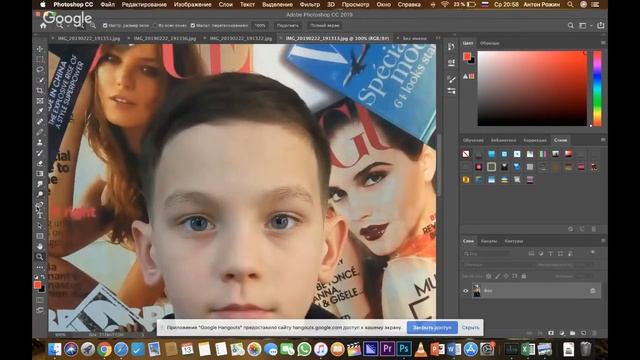Click the 'Полный экран' button
Viewport: 640px width, 360px height.
click(x=324, y=25)
